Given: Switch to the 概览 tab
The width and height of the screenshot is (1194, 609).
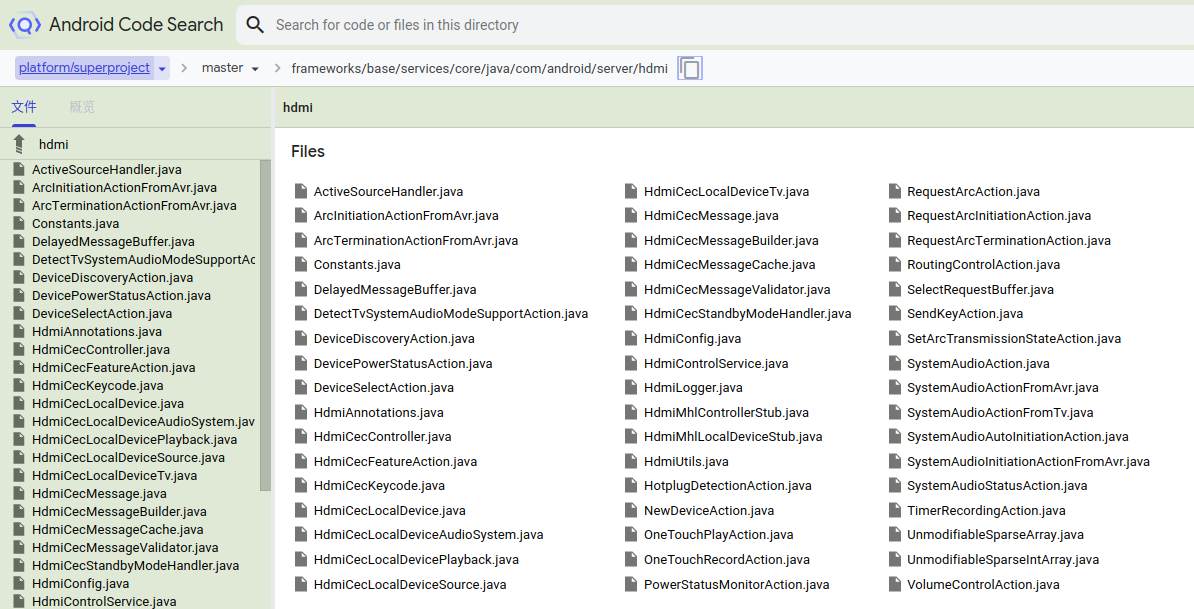Looking at the screenshot, I should coord(82,107).
